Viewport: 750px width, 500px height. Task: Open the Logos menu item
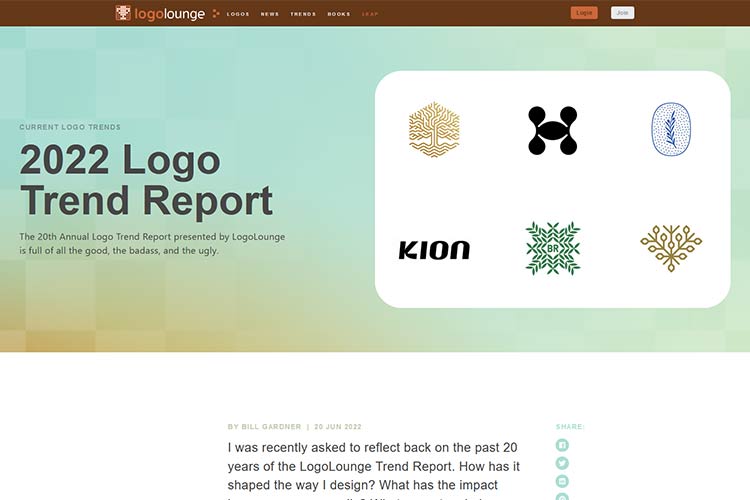coord(238,14)
